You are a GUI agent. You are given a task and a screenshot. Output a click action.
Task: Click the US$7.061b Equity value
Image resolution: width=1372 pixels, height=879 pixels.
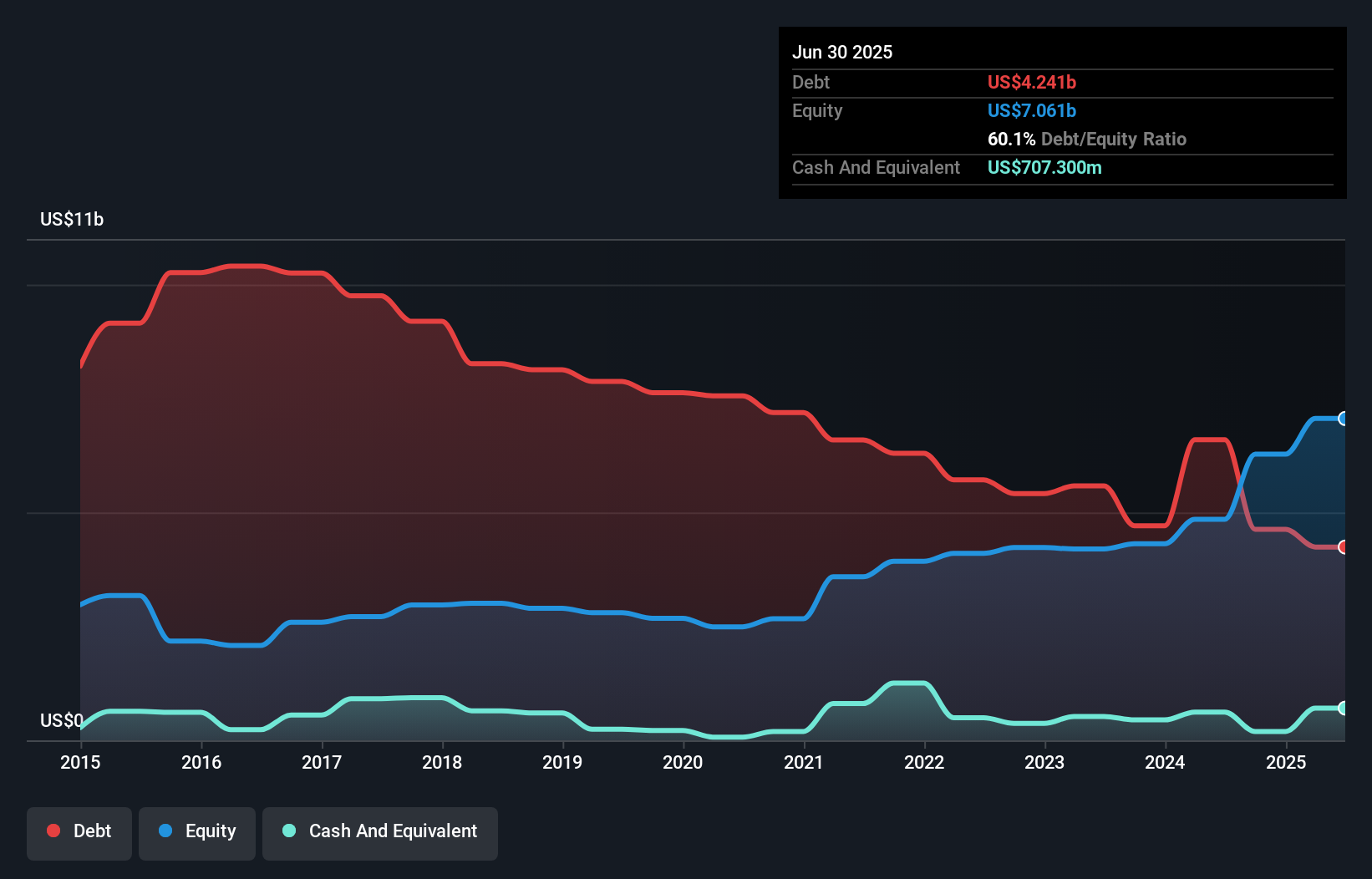point(1032,110)
